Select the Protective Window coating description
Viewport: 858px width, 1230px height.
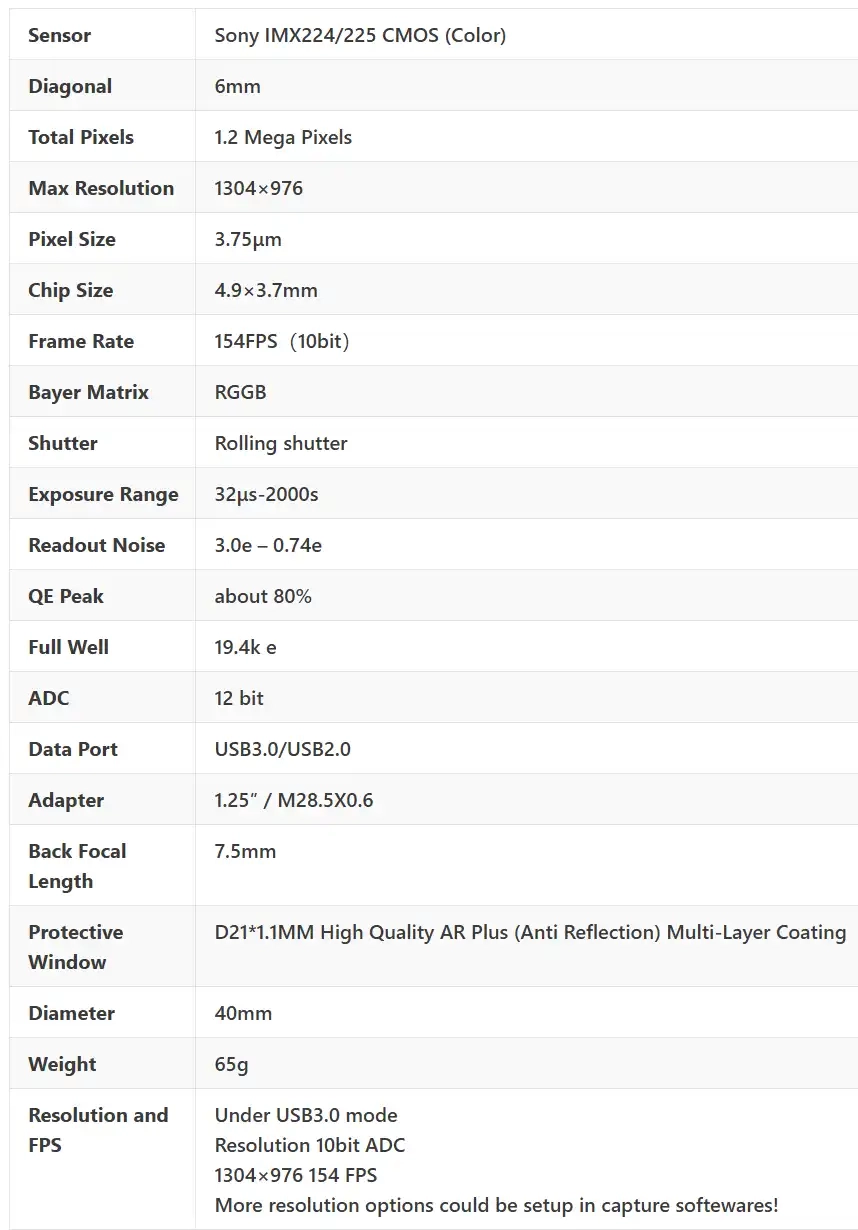click(x=530, y=933)
